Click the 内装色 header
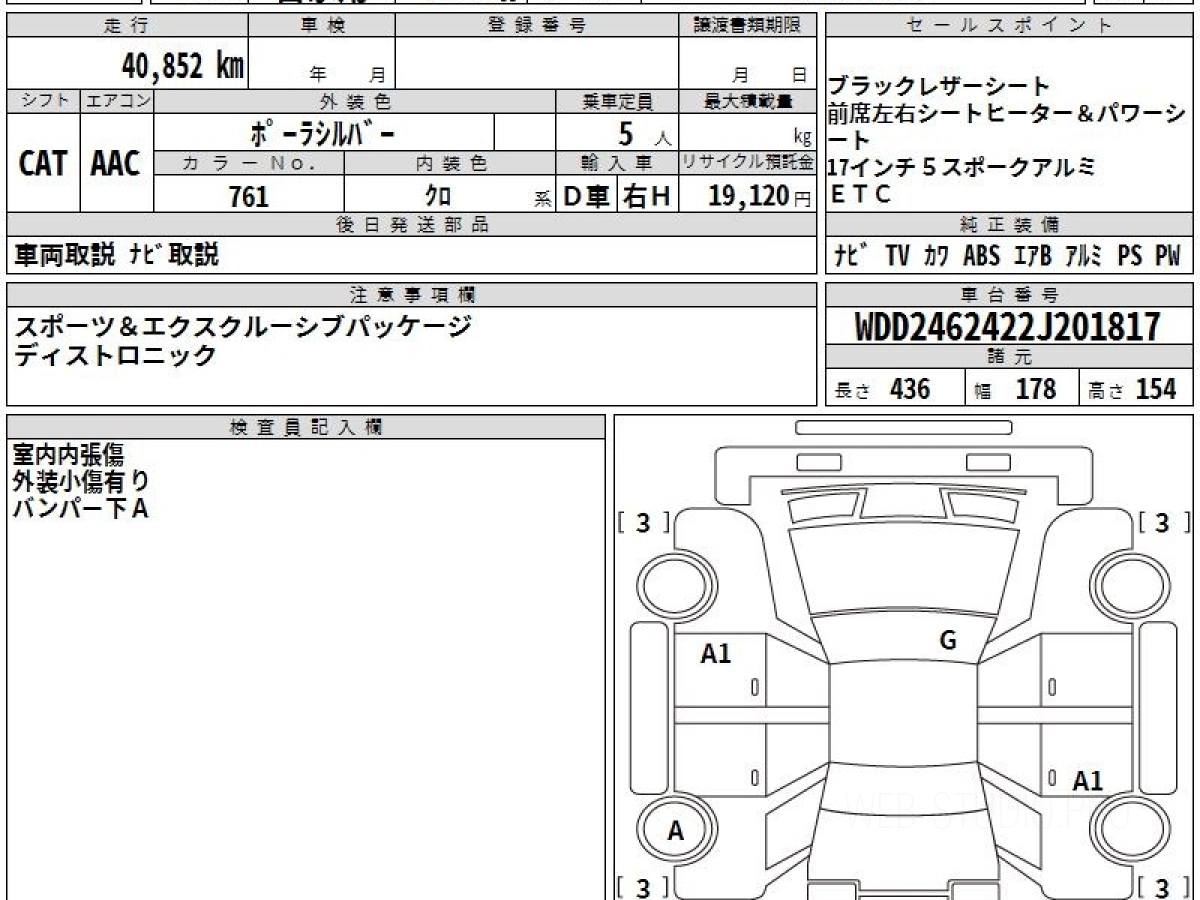 (450, 163)
